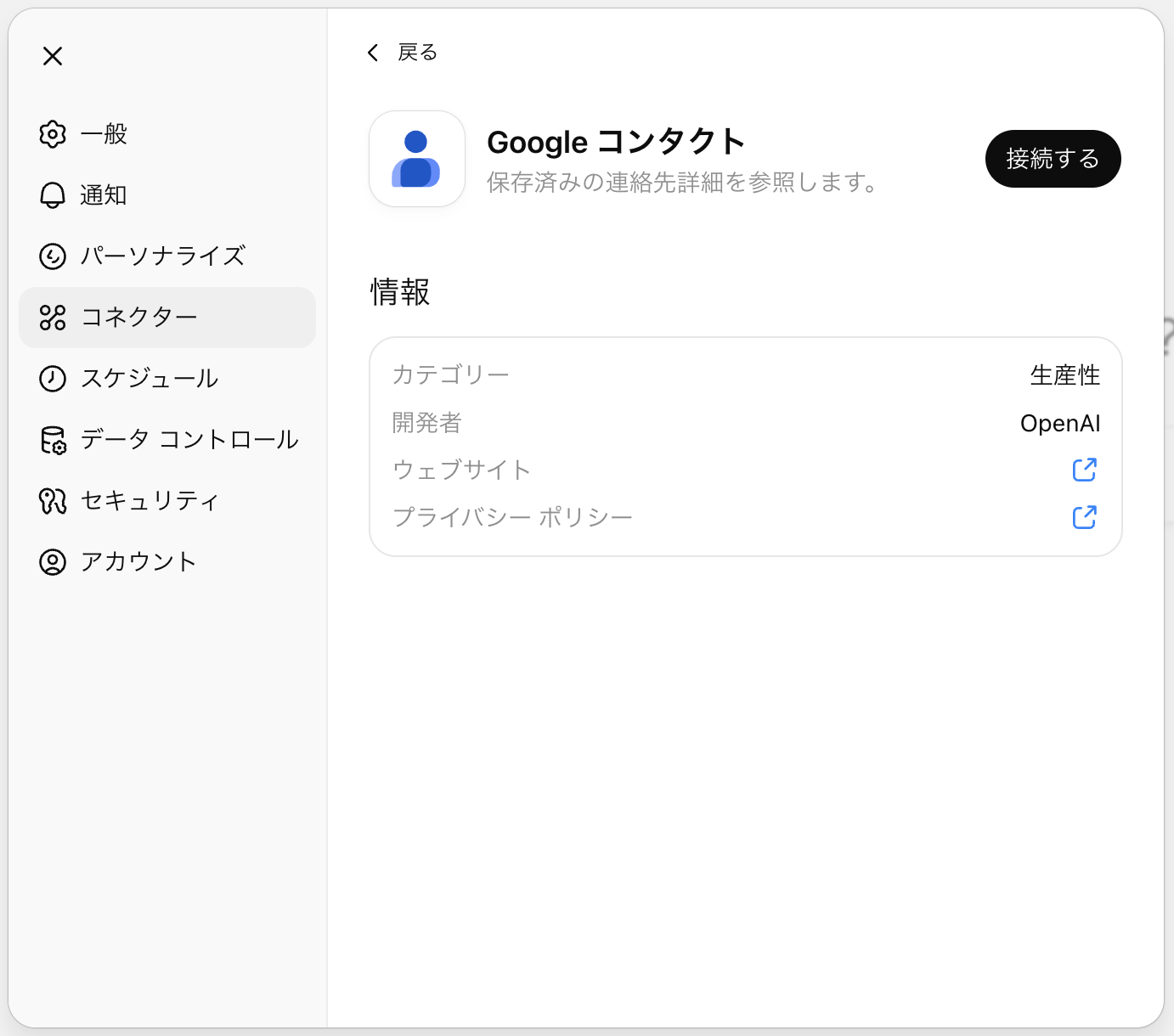Open the 一般 settings section
The height and width of the screenshot is (1036, 1174).
pos(167,134)
